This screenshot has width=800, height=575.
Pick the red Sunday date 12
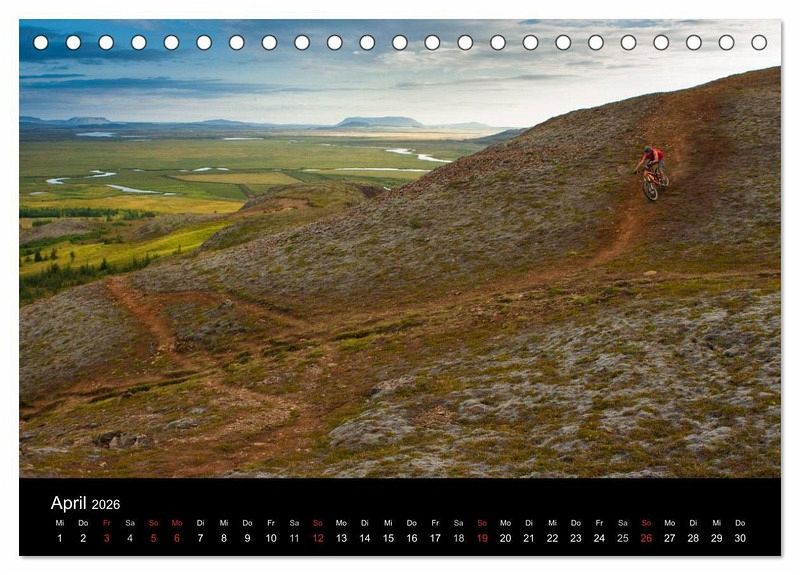point(318,538)
